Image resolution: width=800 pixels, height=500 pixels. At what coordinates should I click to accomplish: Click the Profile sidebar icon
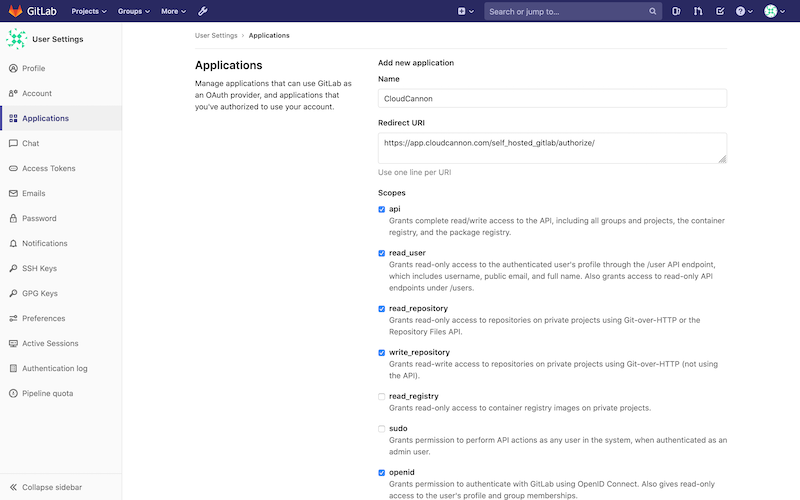tap(13, 68)
